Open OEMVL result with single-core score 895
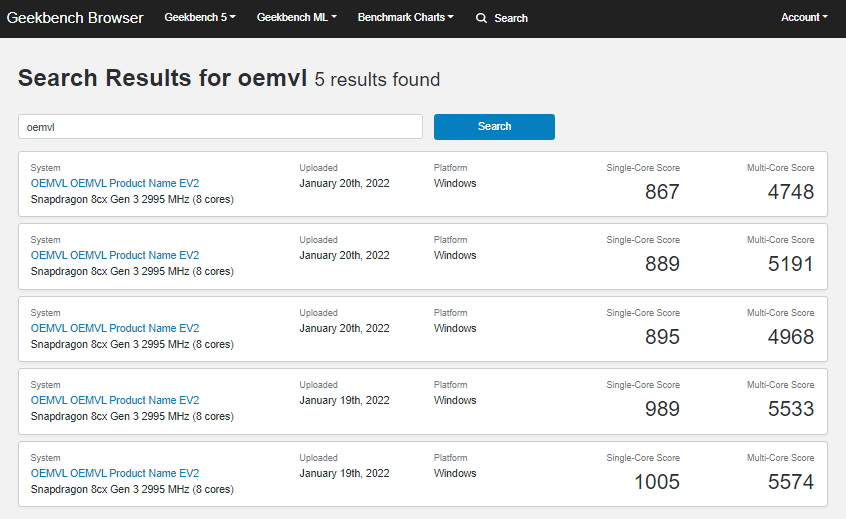The image size is (846, 519). point(114,328)
